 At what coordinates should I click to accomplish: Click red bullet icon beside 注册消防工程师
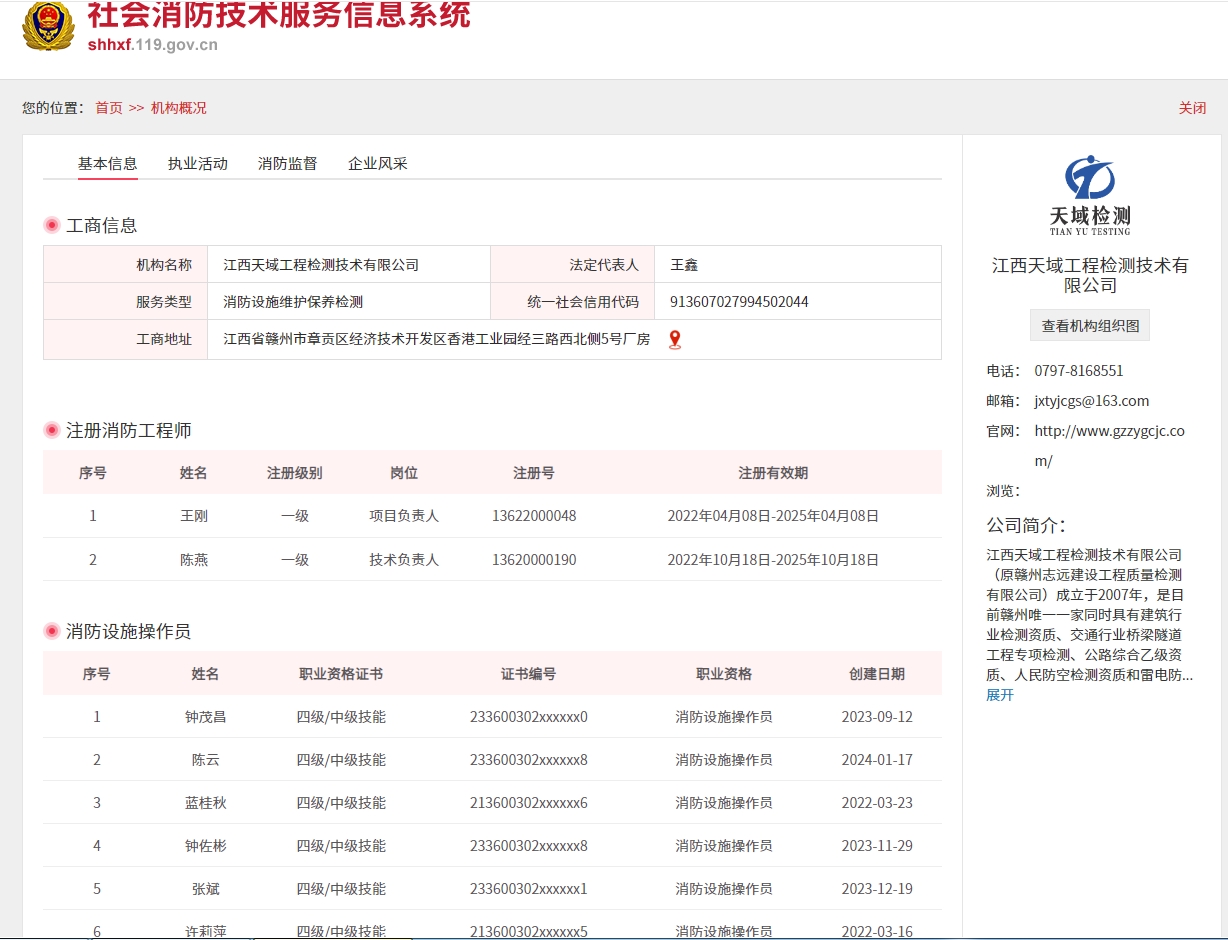point(52,430)
